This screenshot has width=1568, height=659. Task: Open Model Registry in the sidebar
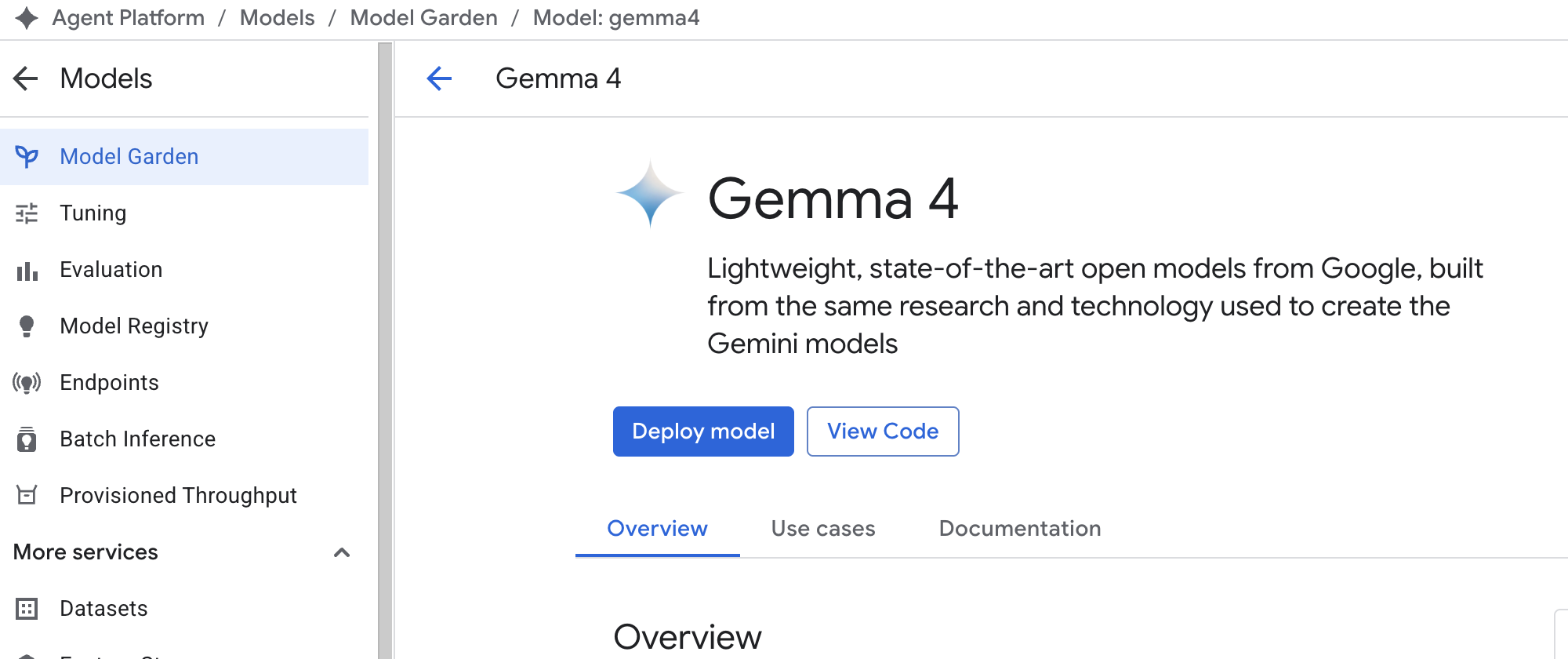(184, 326)
